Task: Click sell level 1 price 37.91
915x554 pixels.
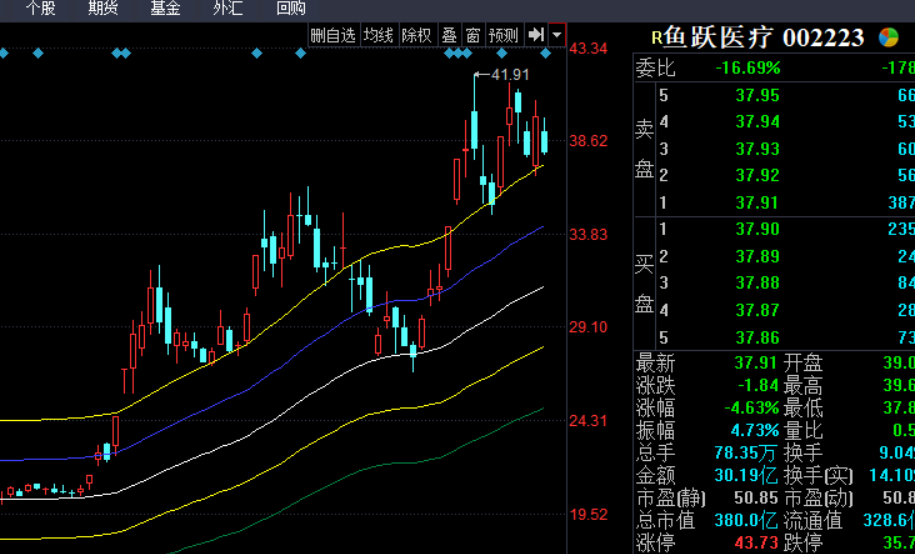Action: click(757, 203)
